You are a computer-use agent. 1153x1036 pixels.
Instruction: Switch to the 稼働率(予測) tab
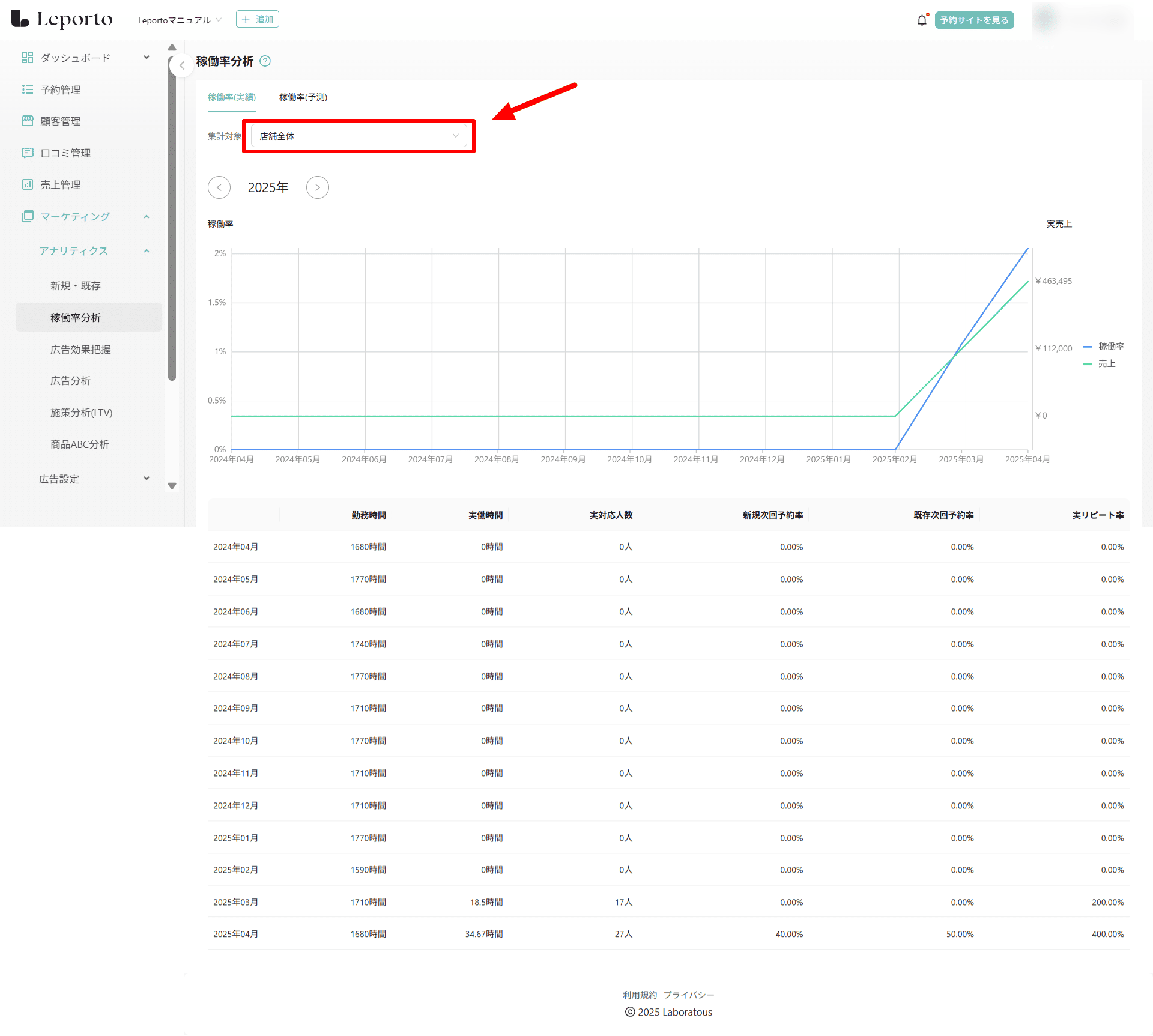tap(303, 97)
